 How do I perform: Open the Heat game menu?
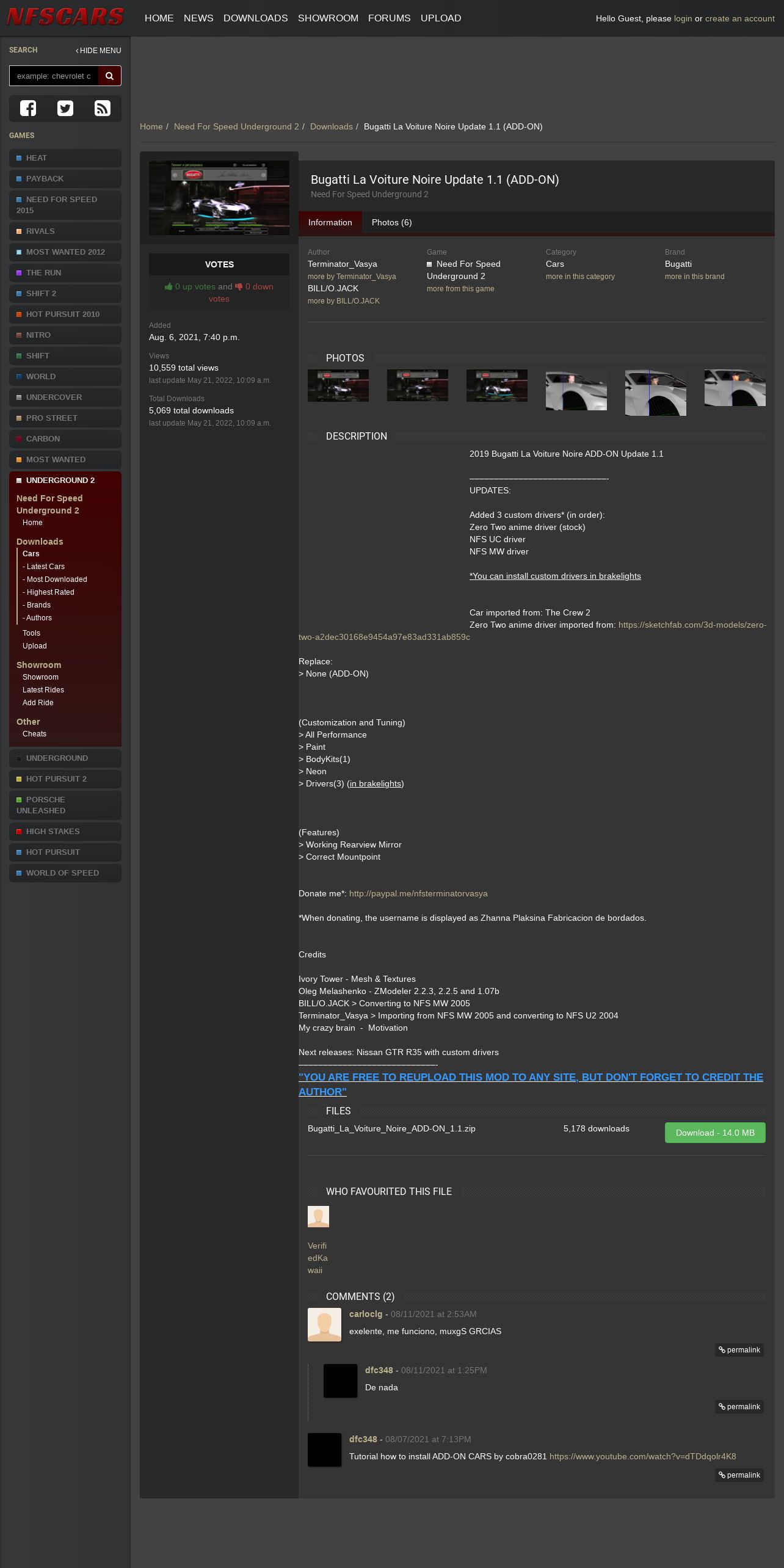tap(65, 158)
